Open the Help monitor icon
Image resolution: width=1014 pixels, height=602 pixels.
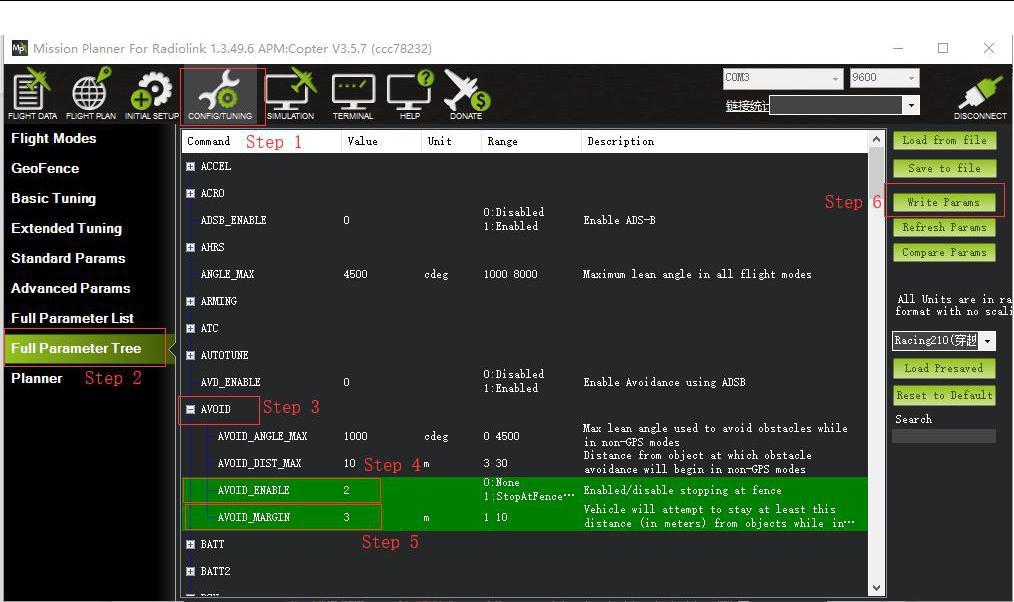click(410, 94)
